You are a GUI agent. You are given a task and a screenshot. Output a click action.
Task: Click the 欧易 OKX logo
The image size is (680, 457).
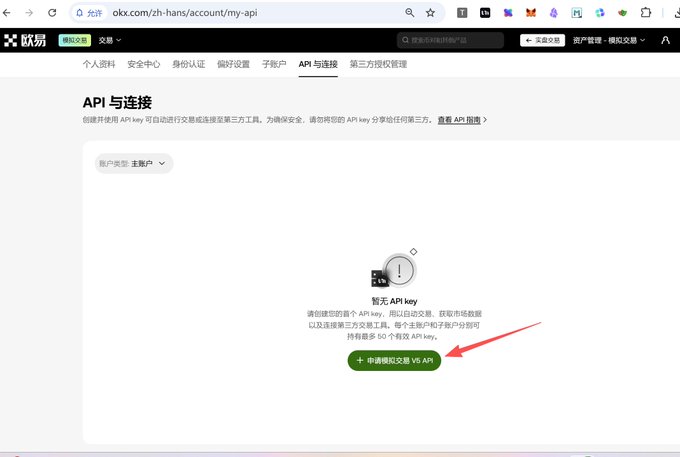point(25,40)
